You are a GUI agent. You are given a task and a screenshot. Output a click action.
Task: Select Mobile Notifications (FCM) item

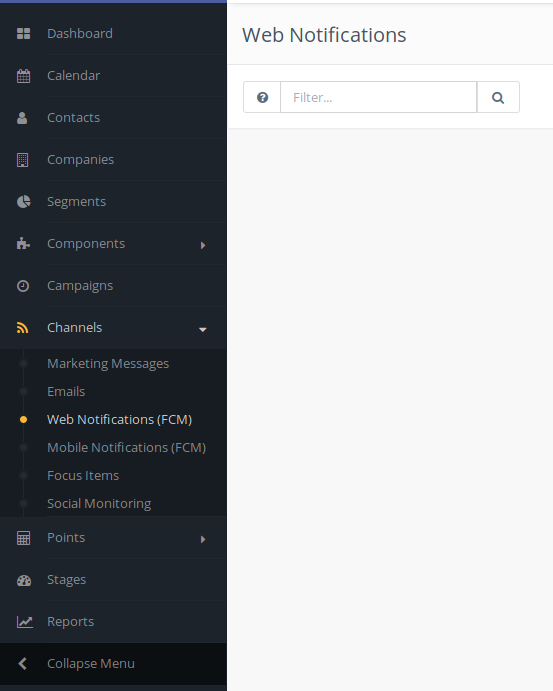[x=126, y=448]
